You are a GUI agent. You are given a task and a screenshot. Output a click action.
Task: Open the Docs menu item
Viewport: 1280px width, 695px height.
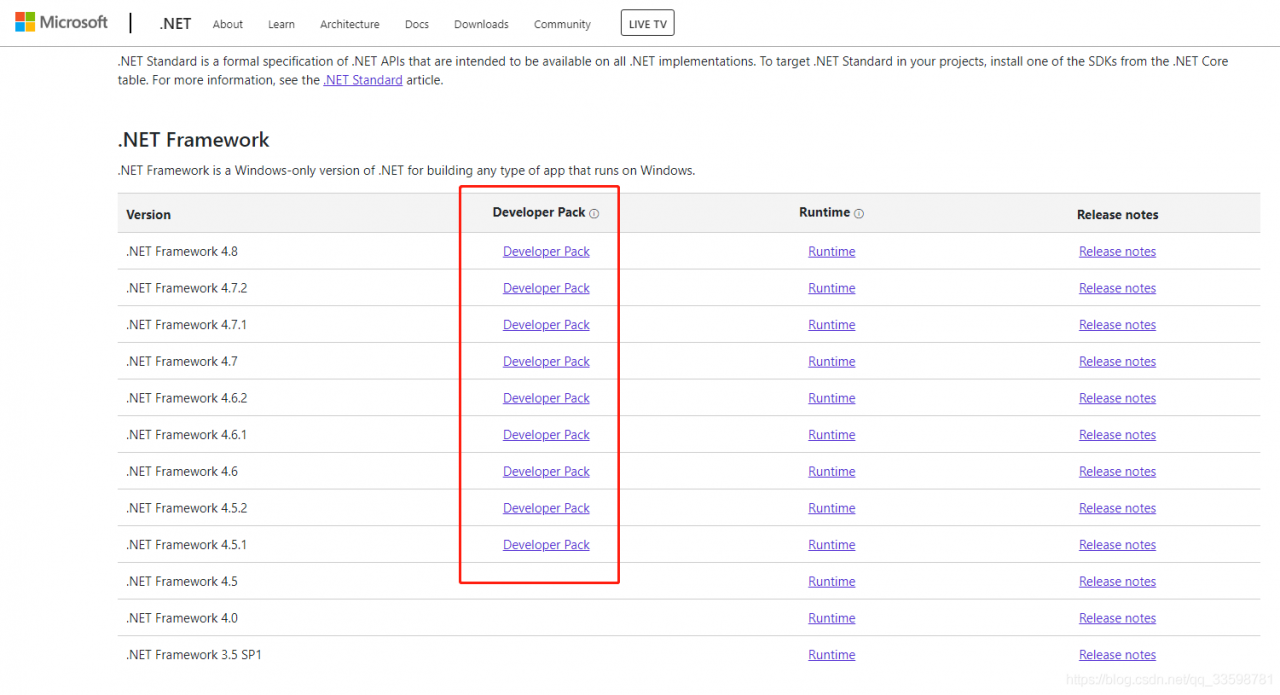[x=417, y=24]
